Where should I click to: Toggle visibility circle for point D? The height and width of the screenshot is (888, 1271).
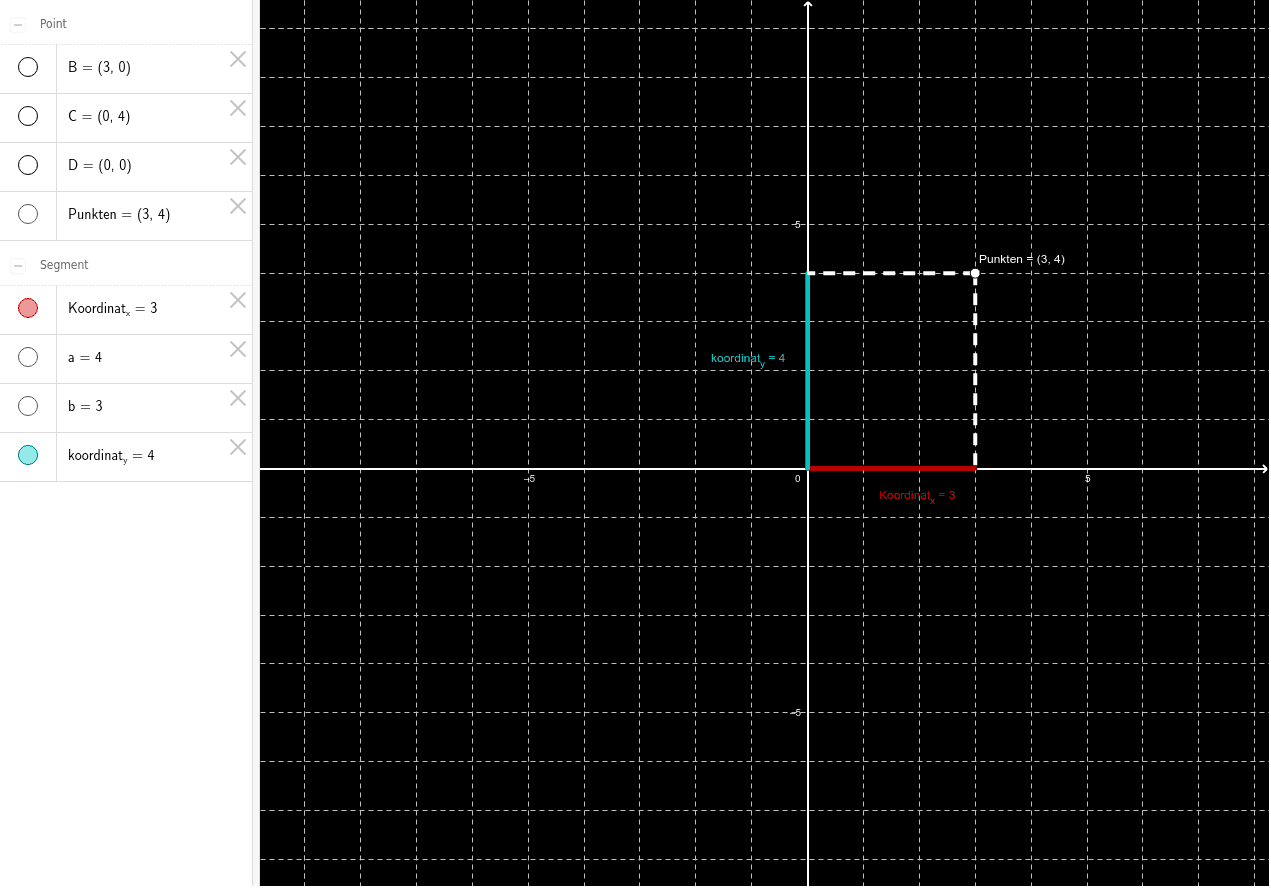tap(28, 165)
